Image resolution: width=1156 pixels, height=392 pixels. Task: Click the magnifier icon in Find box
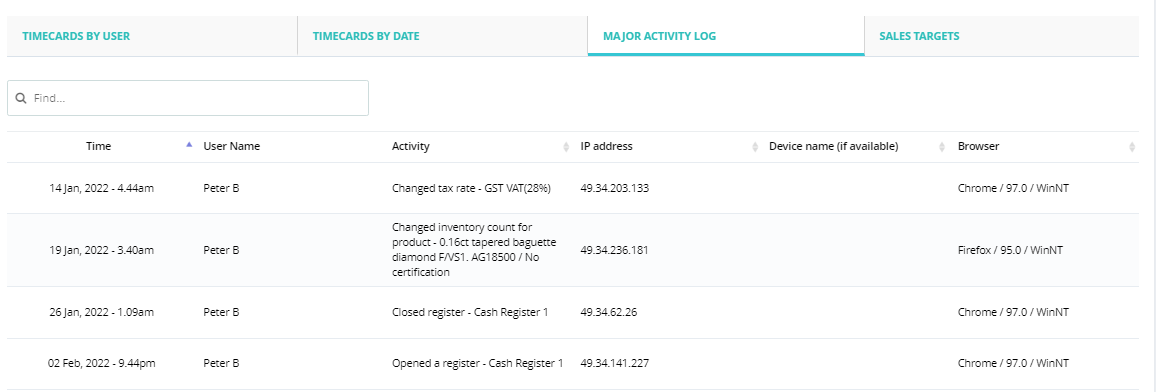click(21, 98)
